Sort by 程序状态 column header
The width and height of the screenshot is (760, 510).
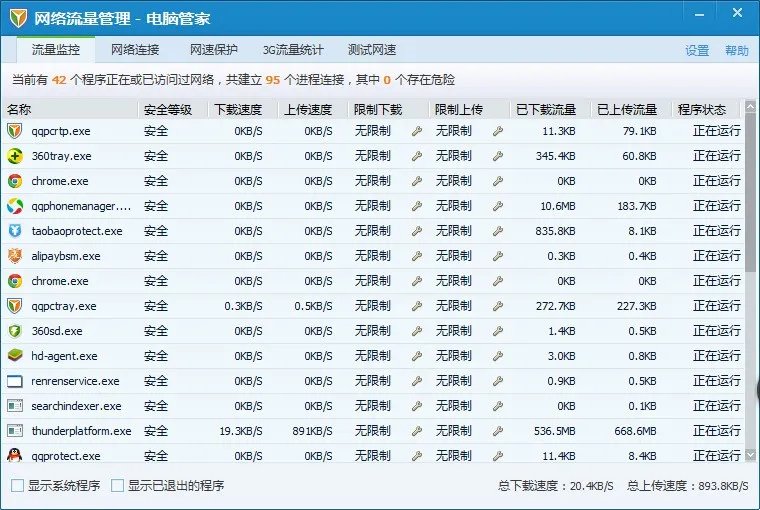coord(706,110)
